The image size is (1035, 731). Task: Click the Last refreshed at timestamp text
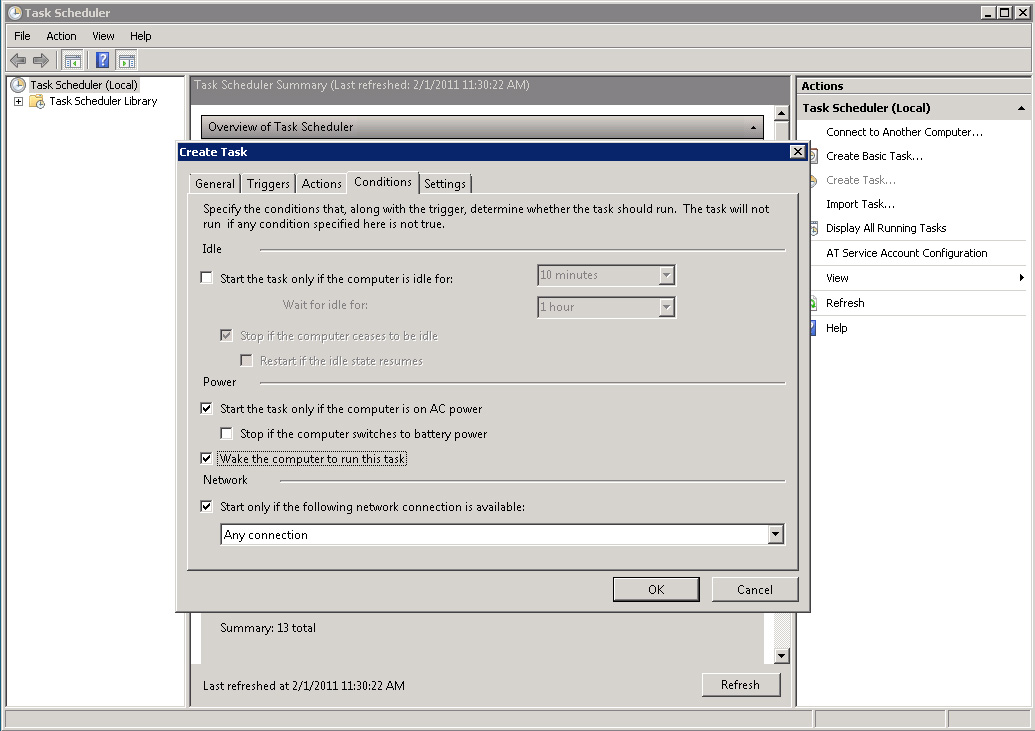point(304,685)
